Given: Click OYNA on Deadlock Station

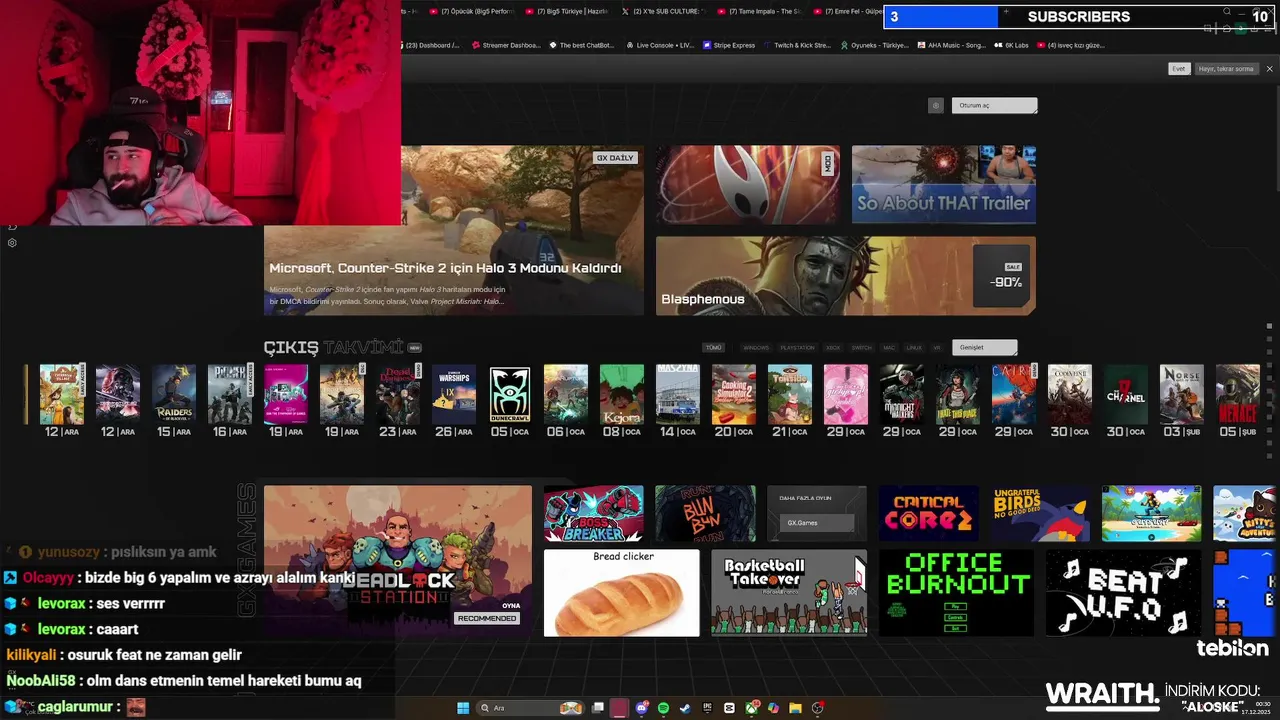Looking at the screenshot, I should 511,605.
